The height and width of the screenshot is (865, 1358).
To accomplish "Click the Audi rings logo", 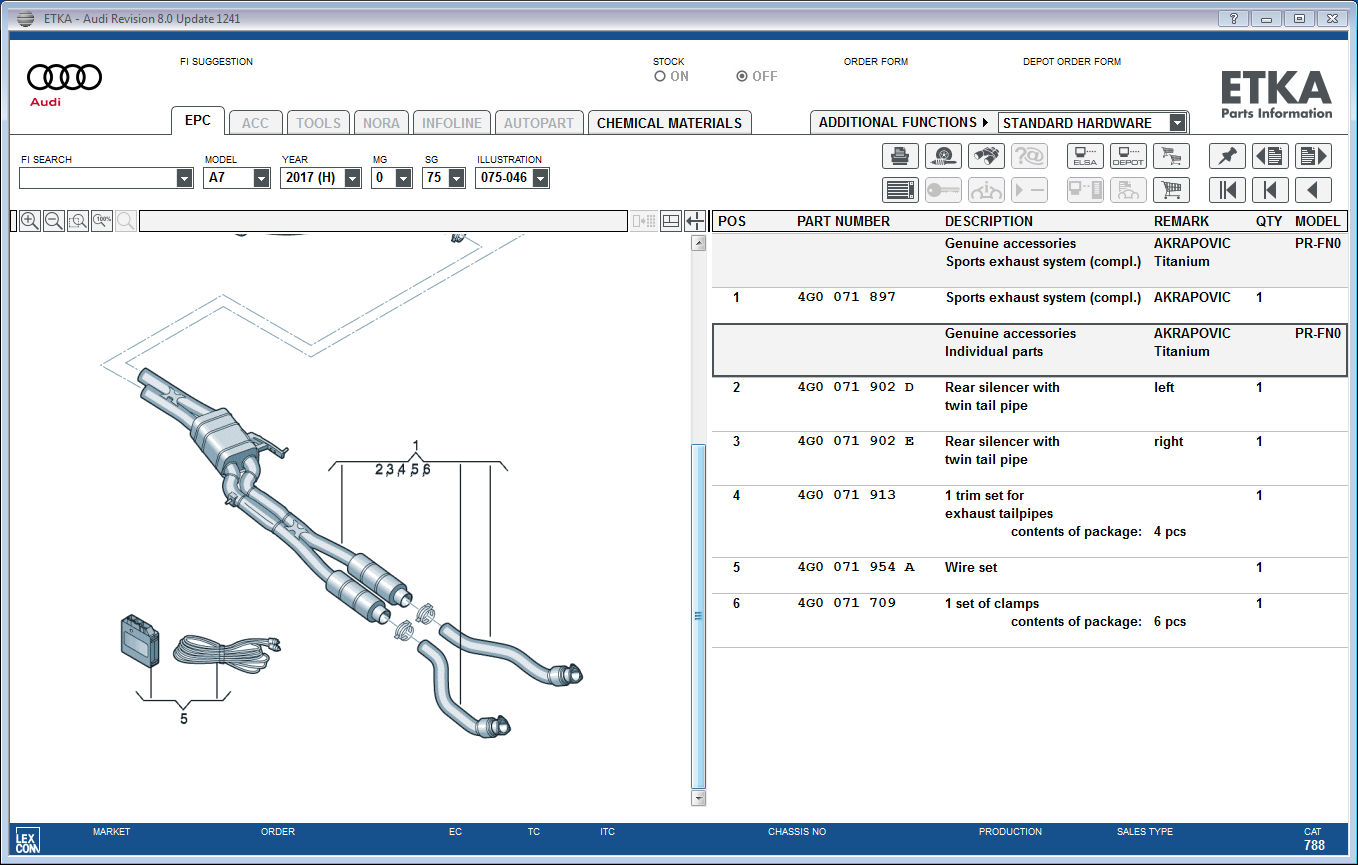I will pos(64,77).
